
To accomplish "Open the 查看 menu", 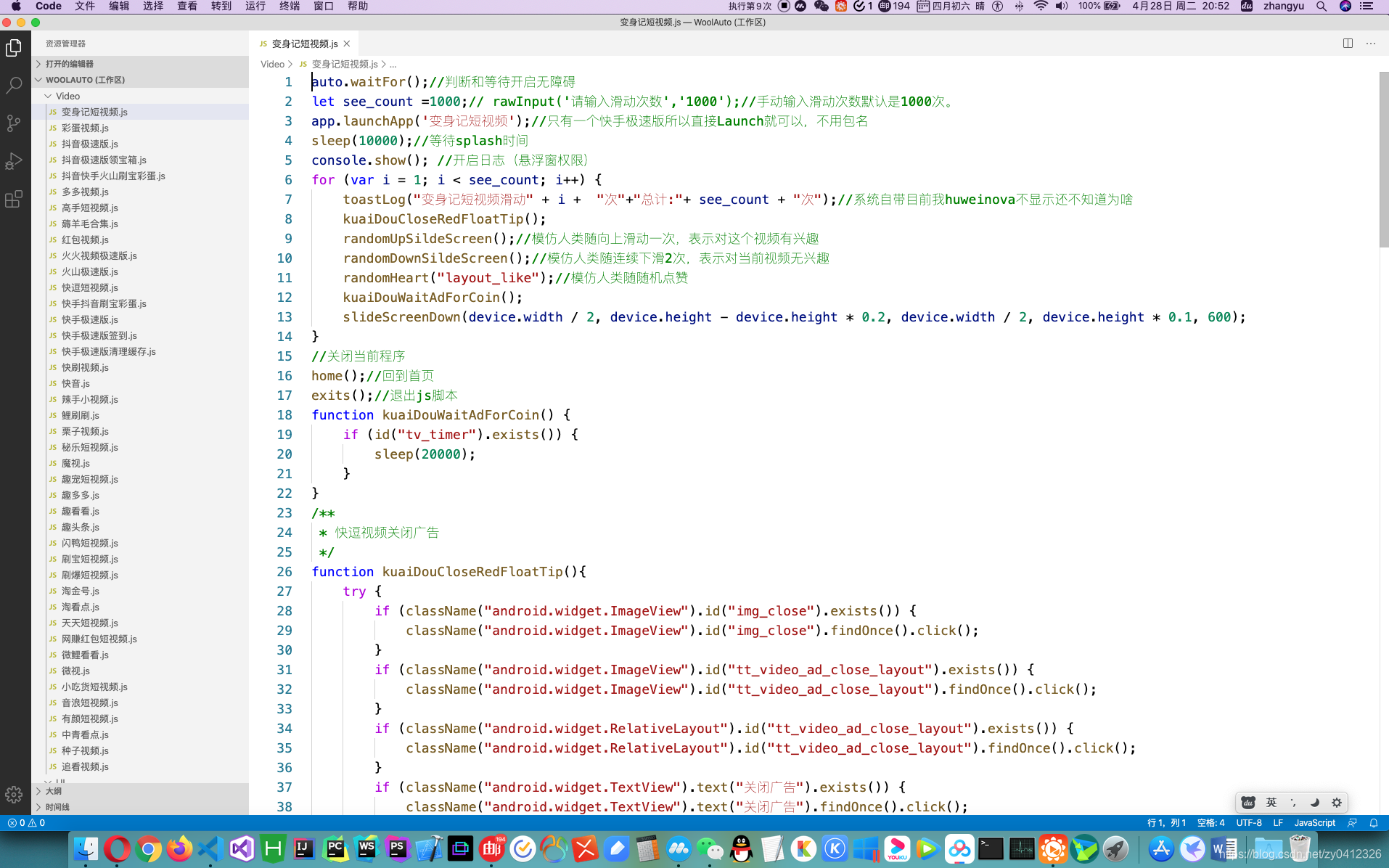I will click(187, 6).
